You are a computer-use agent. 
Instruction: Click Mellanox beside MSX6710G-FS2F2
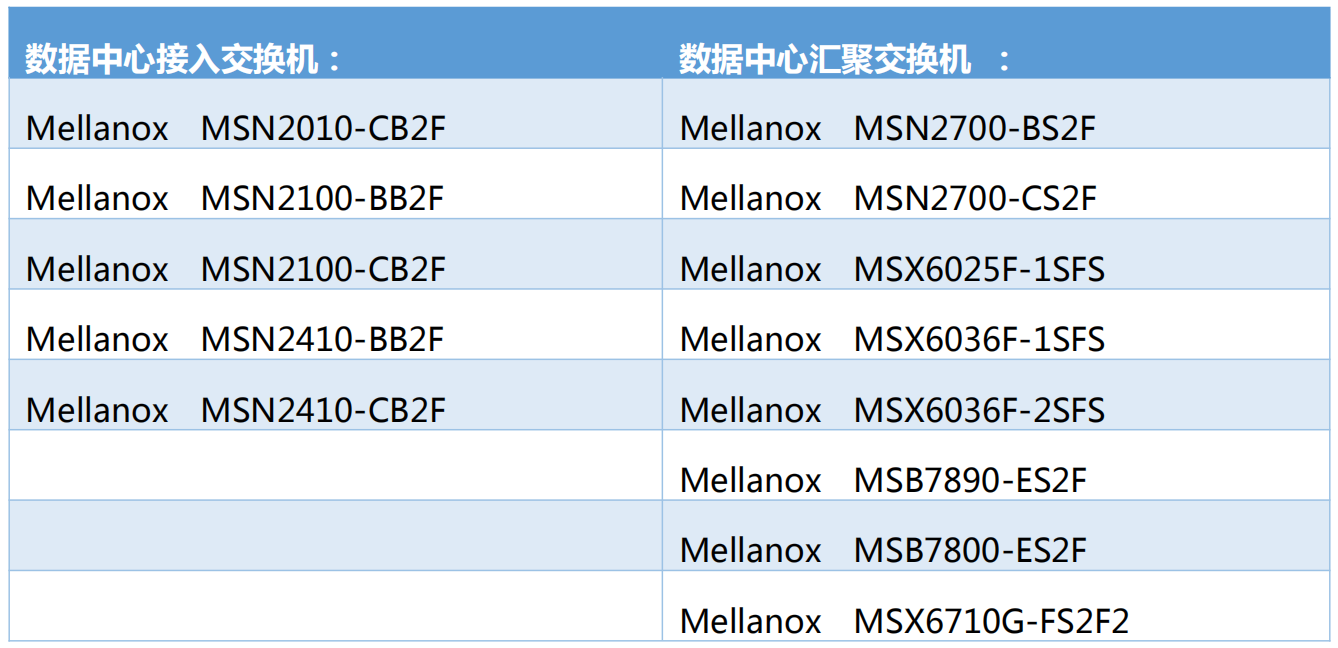[751, 621]
